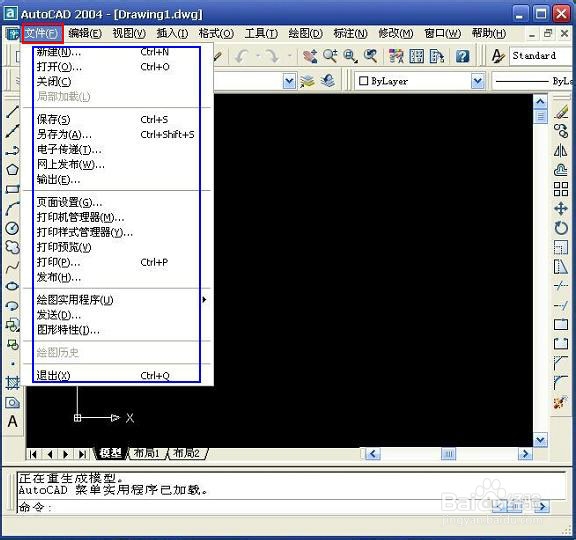Click the vertical scrollbar down arrow
Image resolution: width=576 pixels, height=540 pixels.
[x=540, y=440]
